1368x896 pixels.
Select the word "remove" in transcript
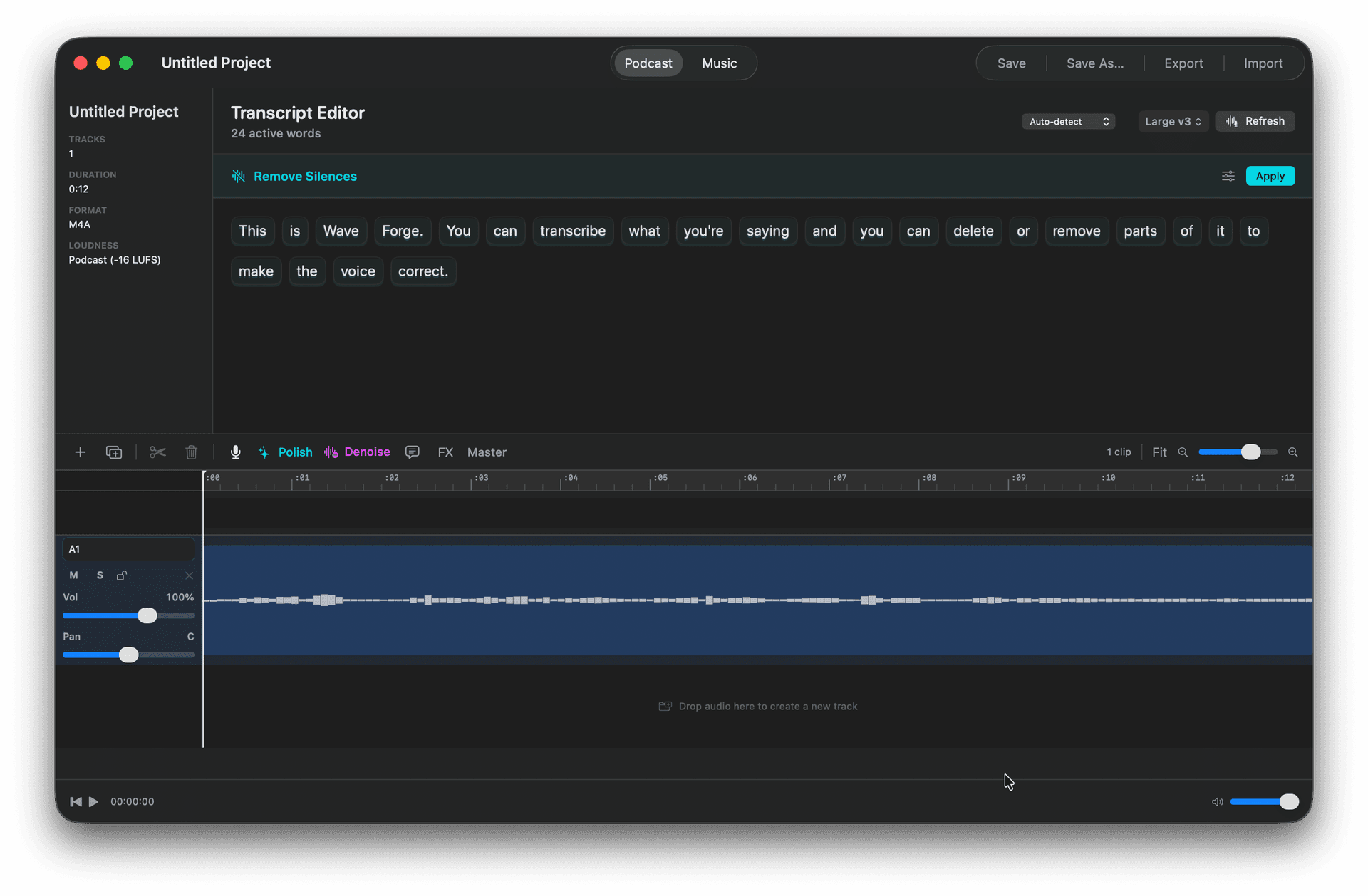click(x=1077, y=231)
